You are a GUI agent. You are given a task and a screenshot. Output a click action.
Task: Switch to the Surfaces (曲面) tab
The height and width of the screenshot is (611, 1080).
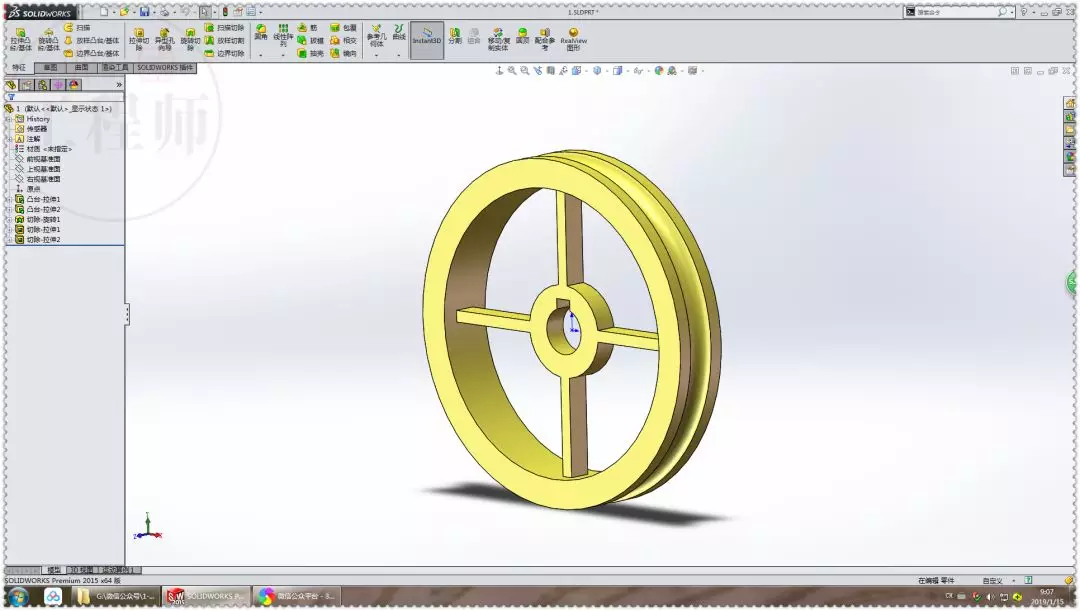[81, 68]
